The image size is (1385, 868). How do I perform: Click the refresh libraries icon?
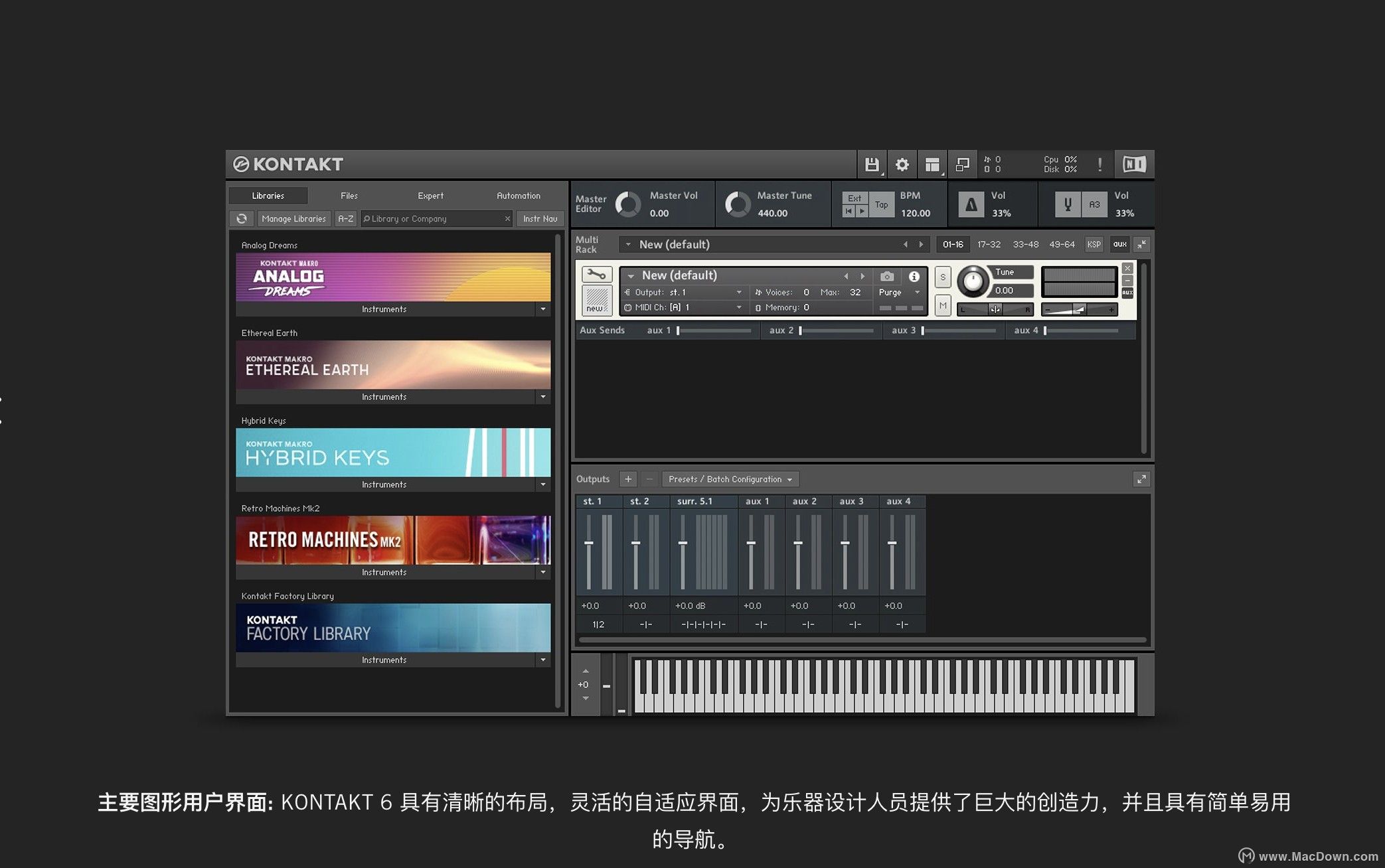(242, 218)
